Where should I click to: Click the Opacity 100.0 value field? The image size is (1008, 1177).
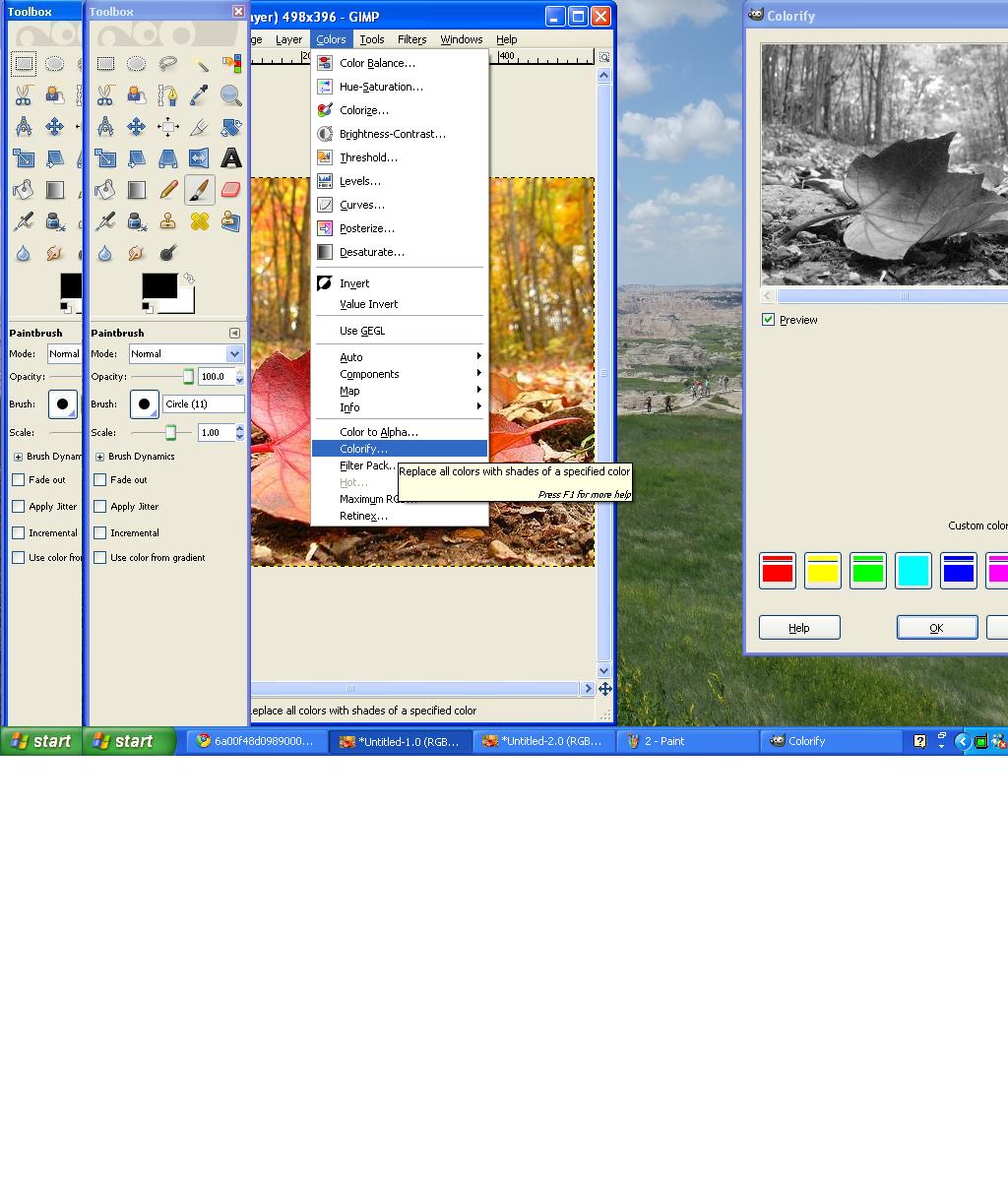pos(217,377)
